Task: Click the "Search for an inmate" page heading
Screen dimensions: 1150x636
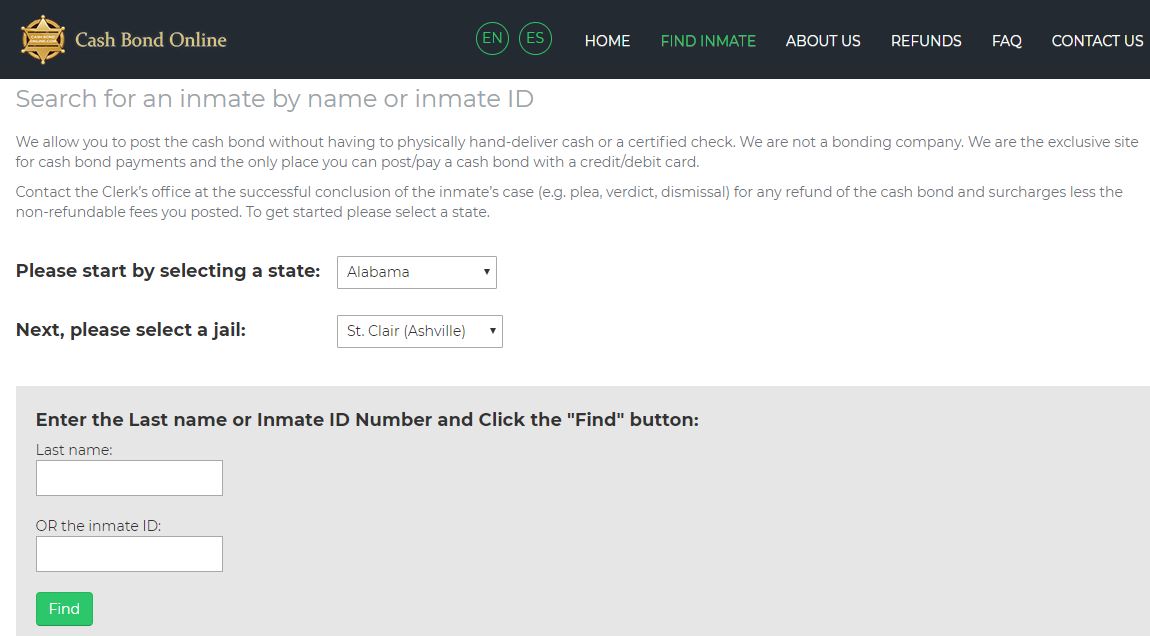Action: coord(275,98)
